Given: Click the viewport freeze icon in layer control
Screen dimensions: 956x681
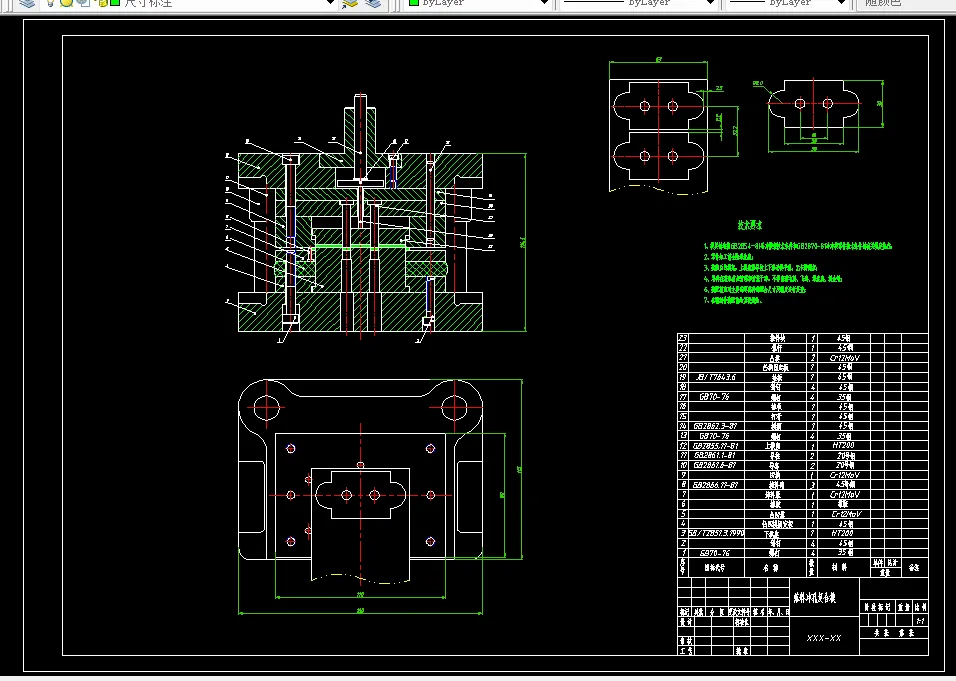Looking at the screenshot, I should (x=84, y=3).
